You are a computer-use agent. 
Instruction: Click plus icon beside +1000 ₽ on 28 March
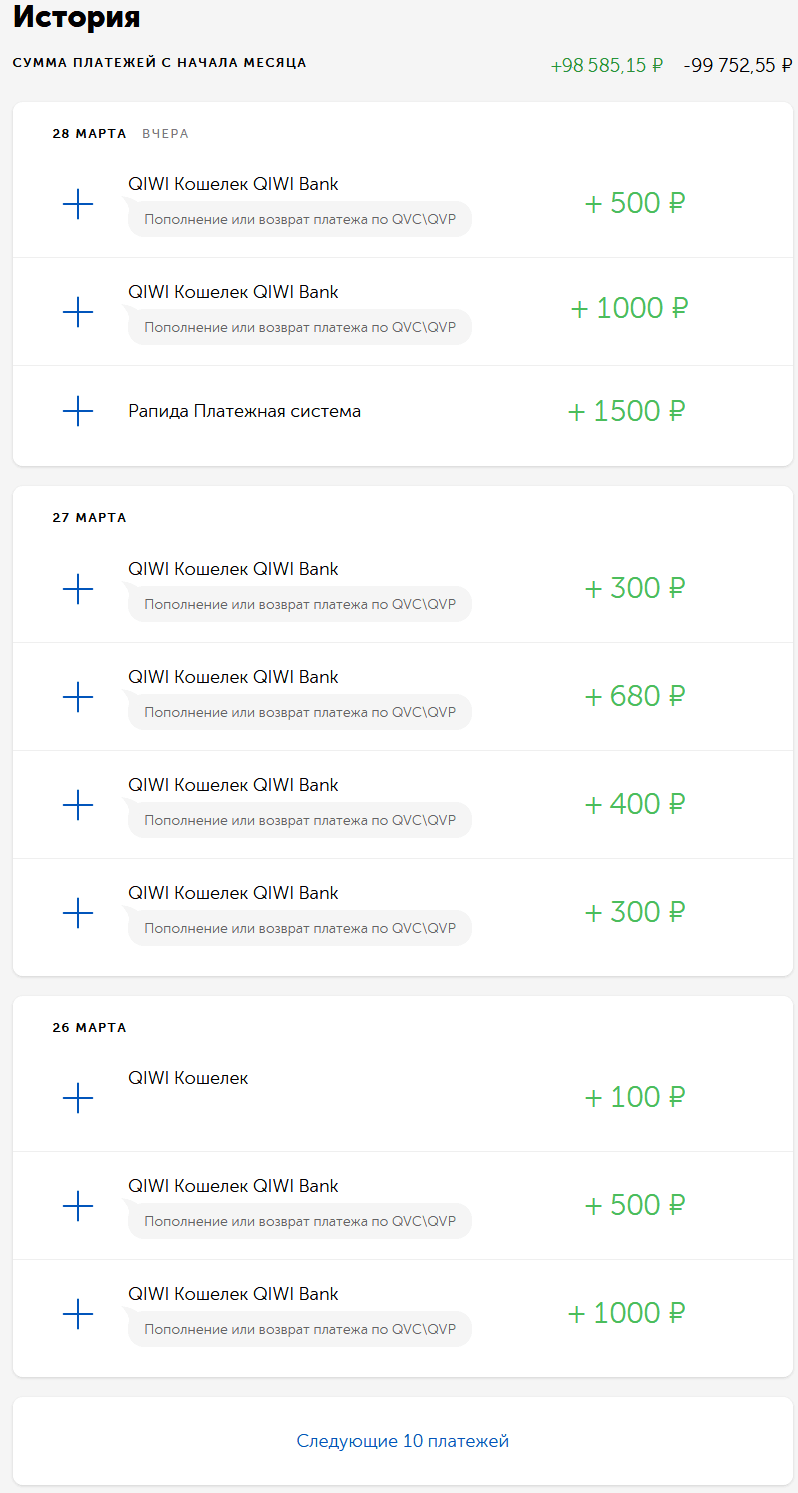click(x=78, y=312)
